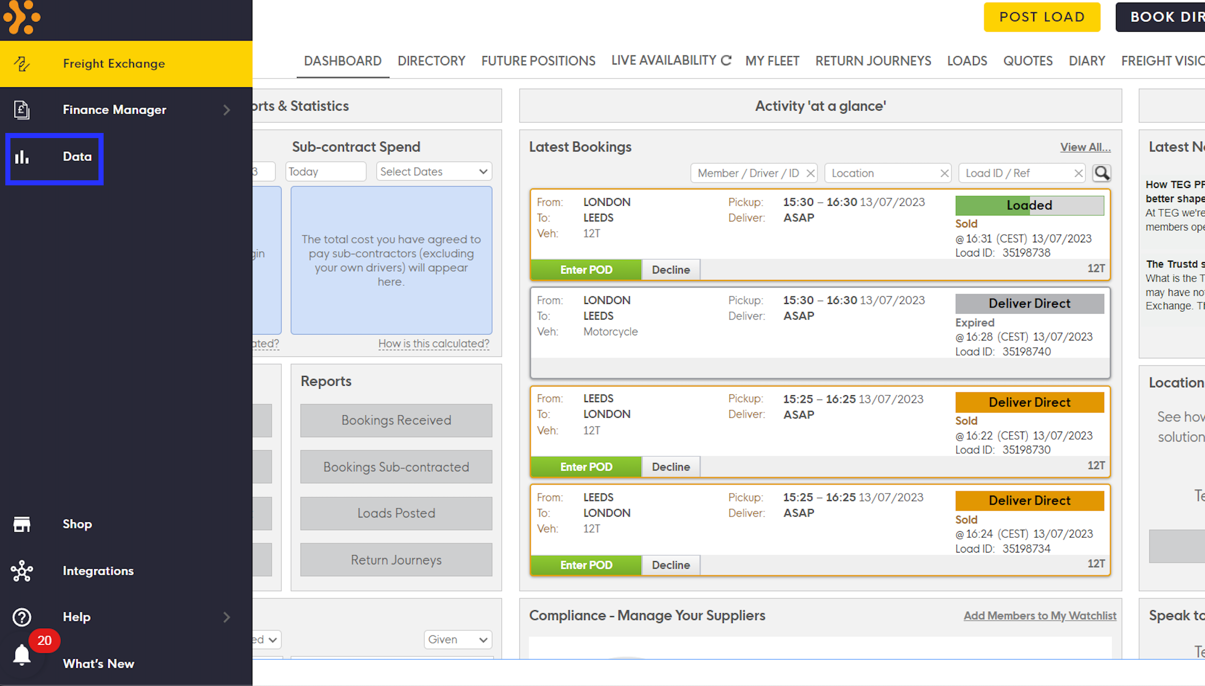This screenshot has height=686, width=1205.
Task: Refresh Live Availability with the reload icon
Action: [x=726, y=61]
